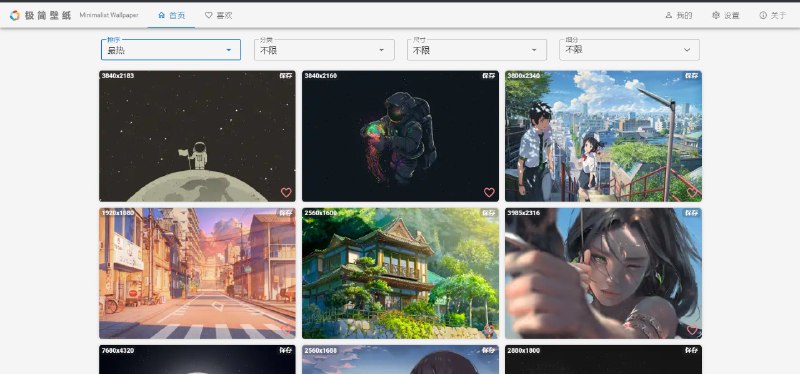Click the 3985x2316 resolution label
The height and width of the screenshot is (374, 800).
(523, 213)
